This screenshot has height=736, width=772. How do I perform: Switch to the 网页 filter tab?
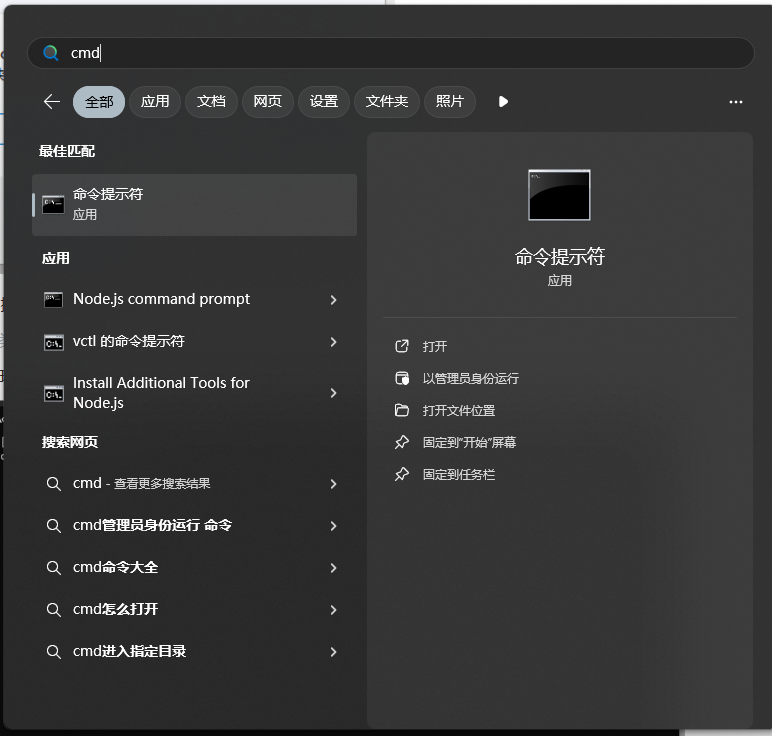[x=267, y=102]
